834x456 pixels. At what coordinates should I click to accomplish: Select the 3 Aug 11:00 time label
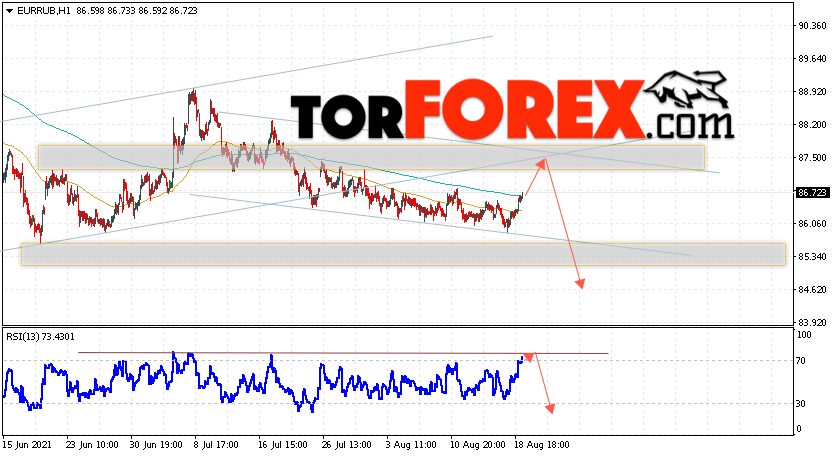[411, 445]
